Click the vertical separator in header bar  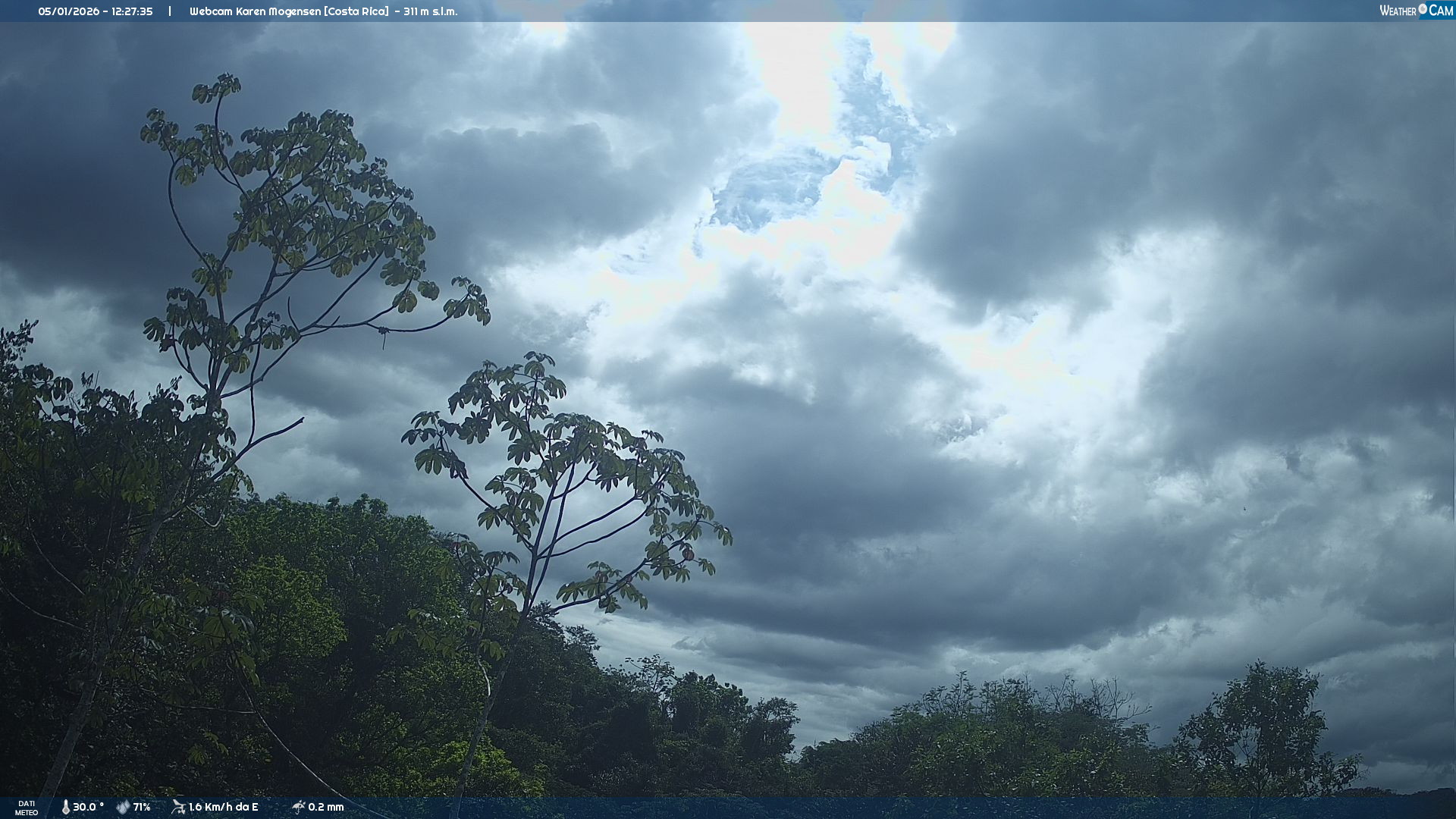coord(170,11)
